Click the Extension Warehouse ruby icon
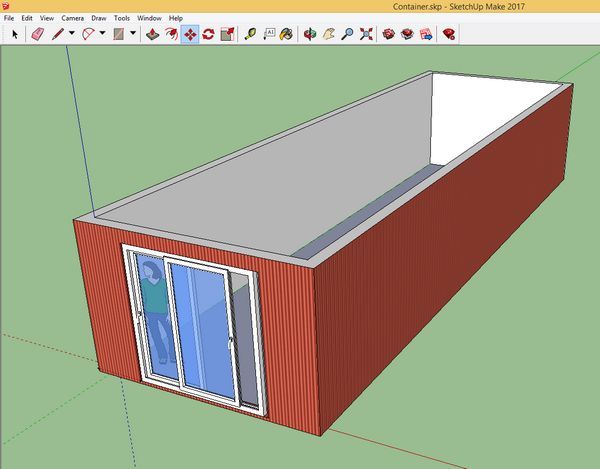The image size is (600, 469). (449, 34)
